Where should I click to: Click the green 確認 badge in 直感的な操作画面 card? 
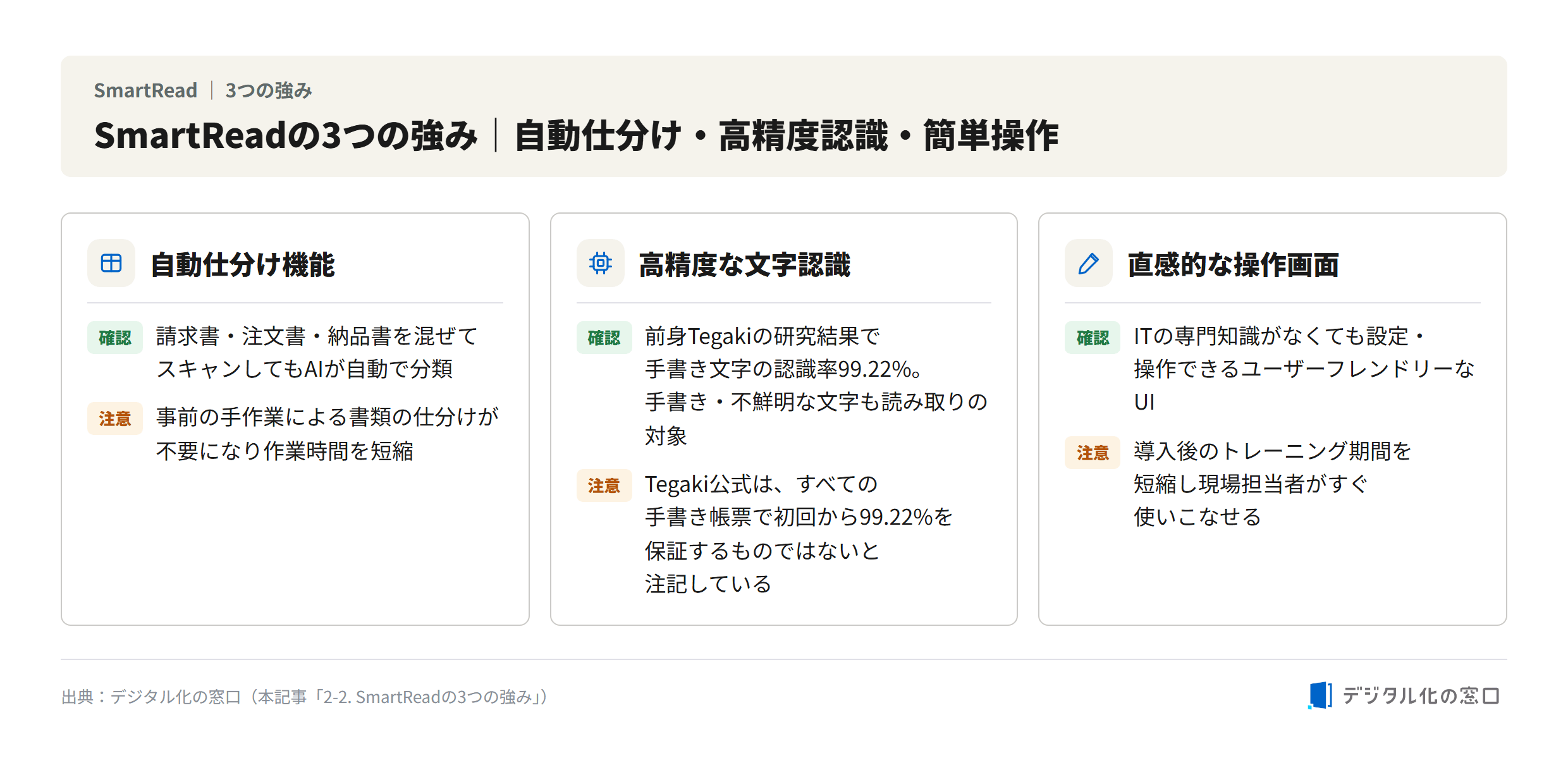coord(1093,338)
